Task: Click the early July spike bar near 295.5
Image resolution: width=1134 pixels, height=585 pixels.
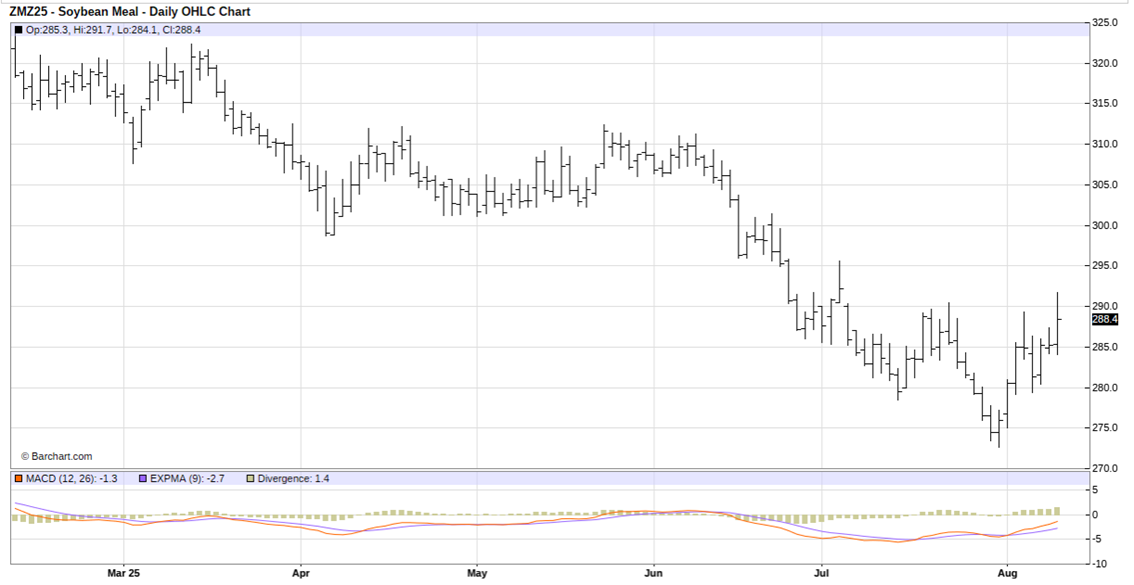Action: pyautogui.click(x=840, y=281)
